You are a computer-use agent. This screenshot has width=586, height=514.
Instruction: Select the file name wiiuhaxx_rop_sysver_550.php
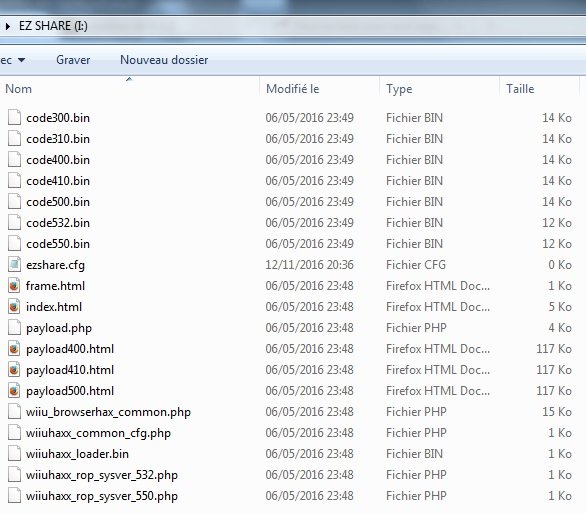pos(102,496)
